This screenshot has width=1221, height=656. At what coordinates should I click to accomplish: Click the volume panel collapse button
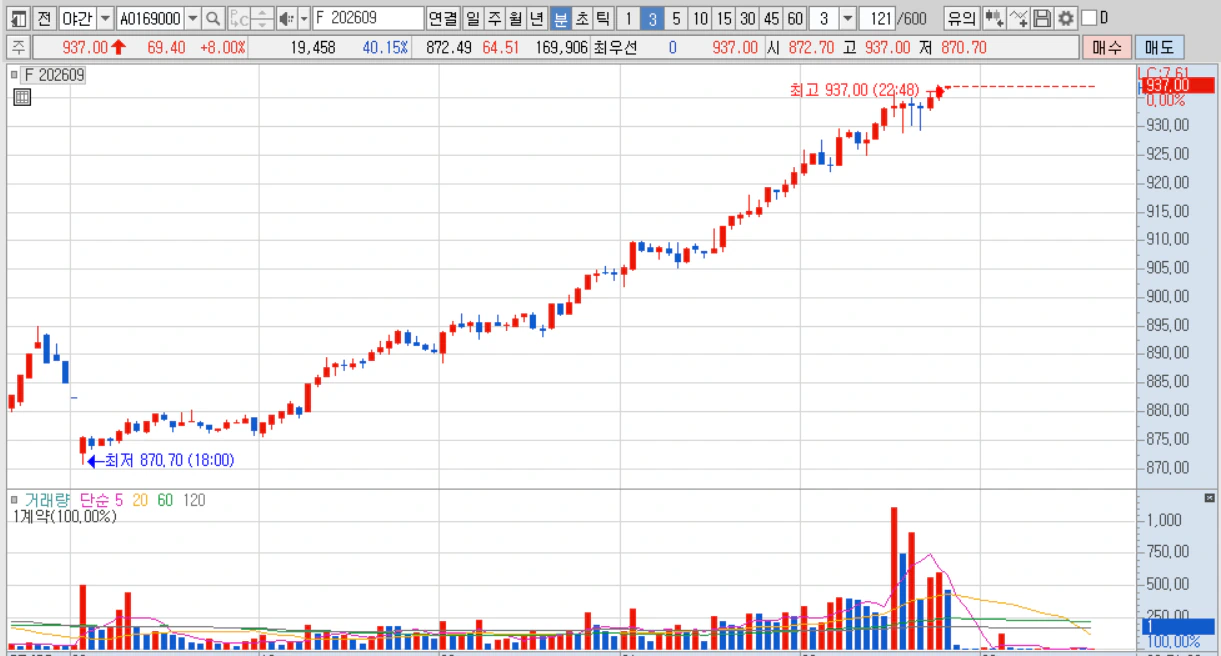tap(1209, 498)
